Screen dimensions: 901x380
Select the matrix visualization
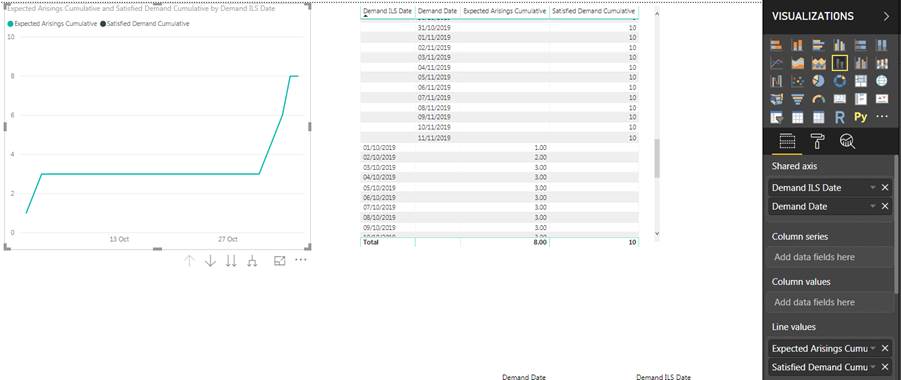[819, 117]
